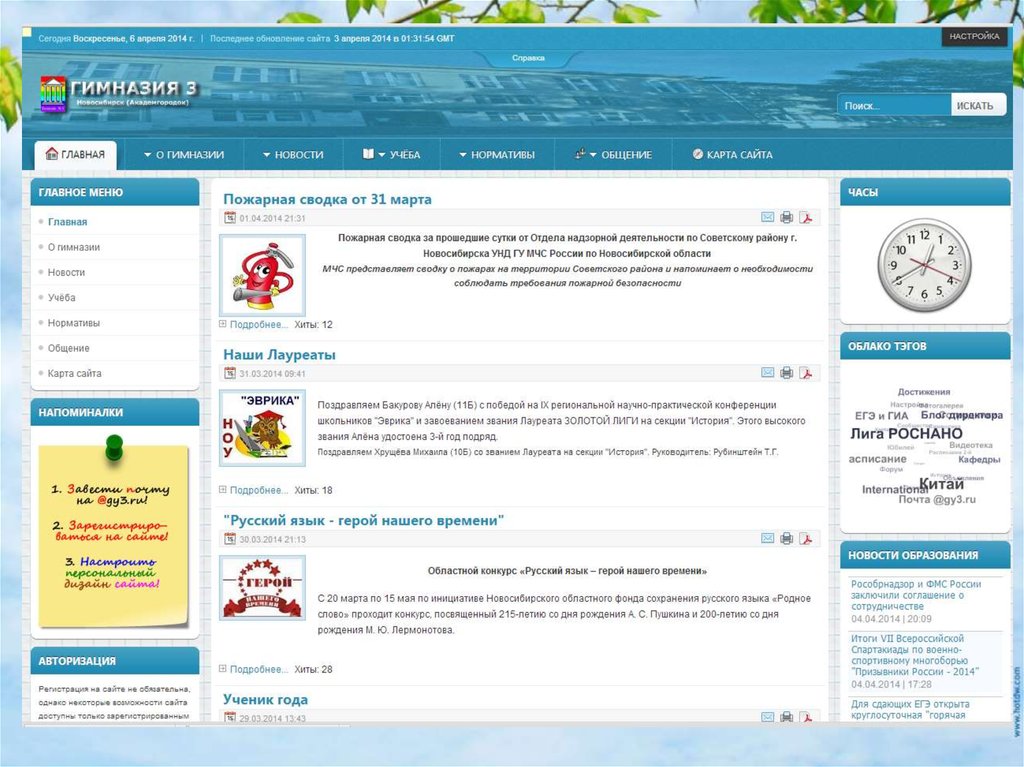Open Рособрнадзор и ФМС России news link

point(916,595)
